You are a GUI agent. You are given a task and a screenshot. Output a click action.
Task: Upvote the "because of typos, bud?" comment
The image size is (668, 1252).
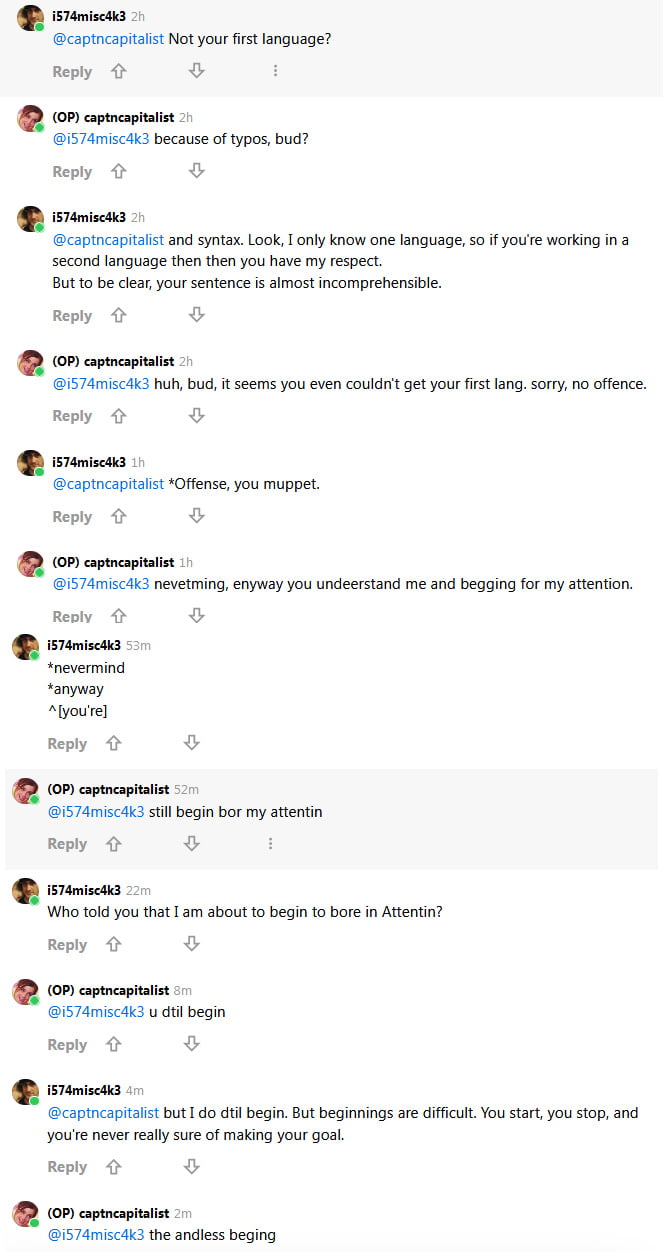[118, 171]
